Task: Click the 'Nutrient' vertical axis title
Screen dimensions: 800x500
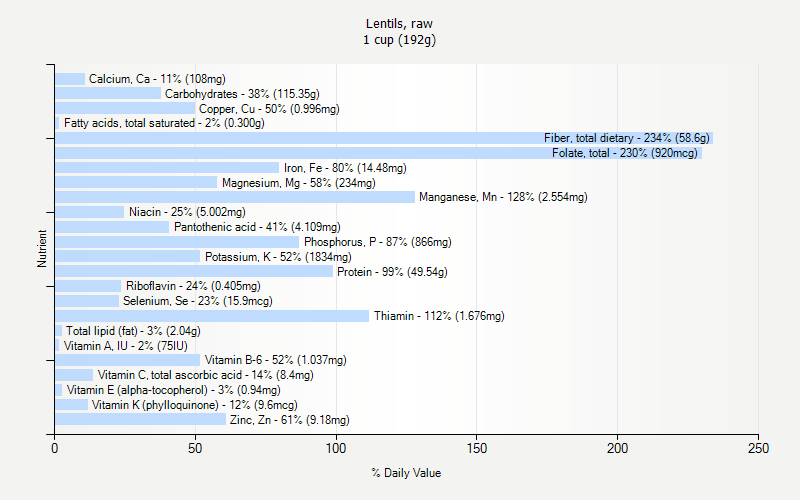Action: [x=42, y=249]
